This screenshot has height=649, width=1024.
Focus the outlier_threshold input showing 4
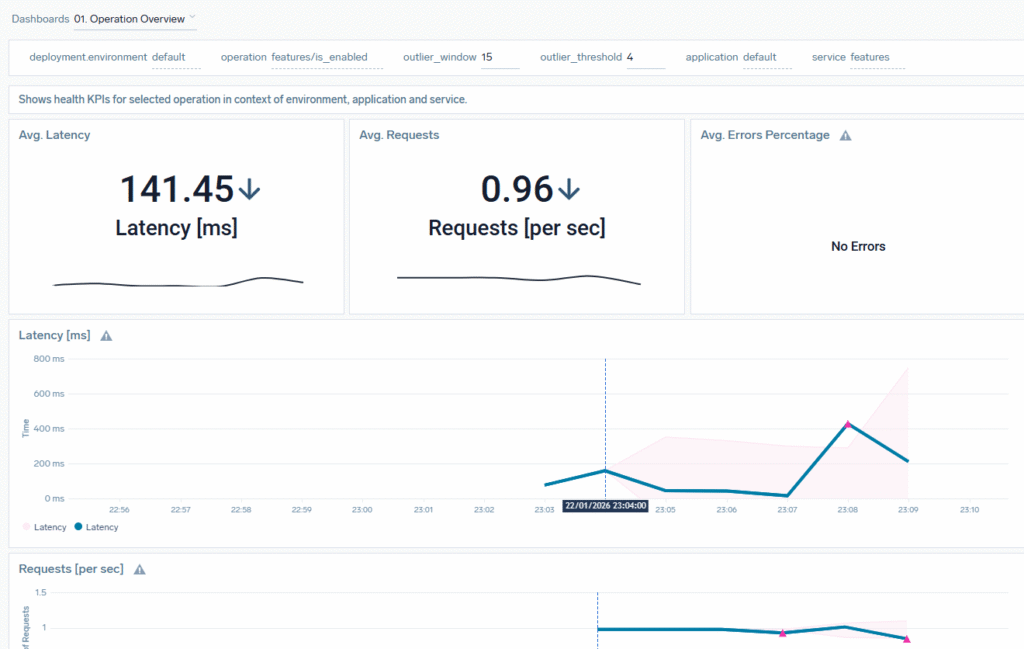coord(644,58)
